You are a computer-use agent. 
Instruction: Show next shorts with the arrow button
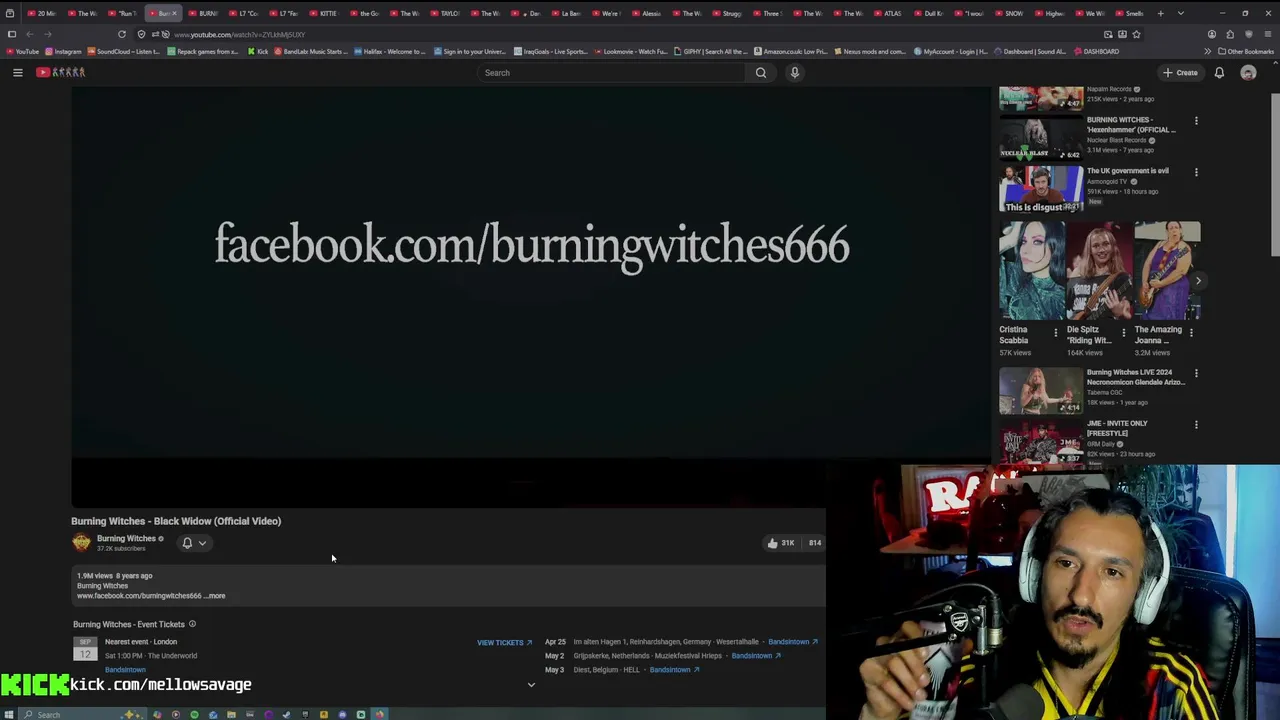[x=1198, y=281]
